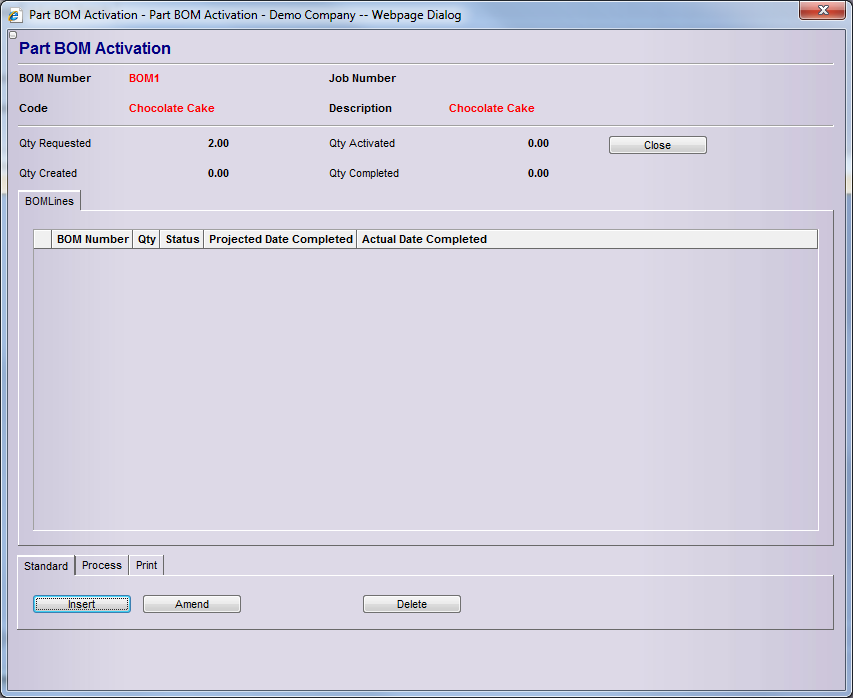This screenshot has height=698, width=853.
Task: Click the red BOM1 value
Action: pyautogui.click(x=144, y=78)
